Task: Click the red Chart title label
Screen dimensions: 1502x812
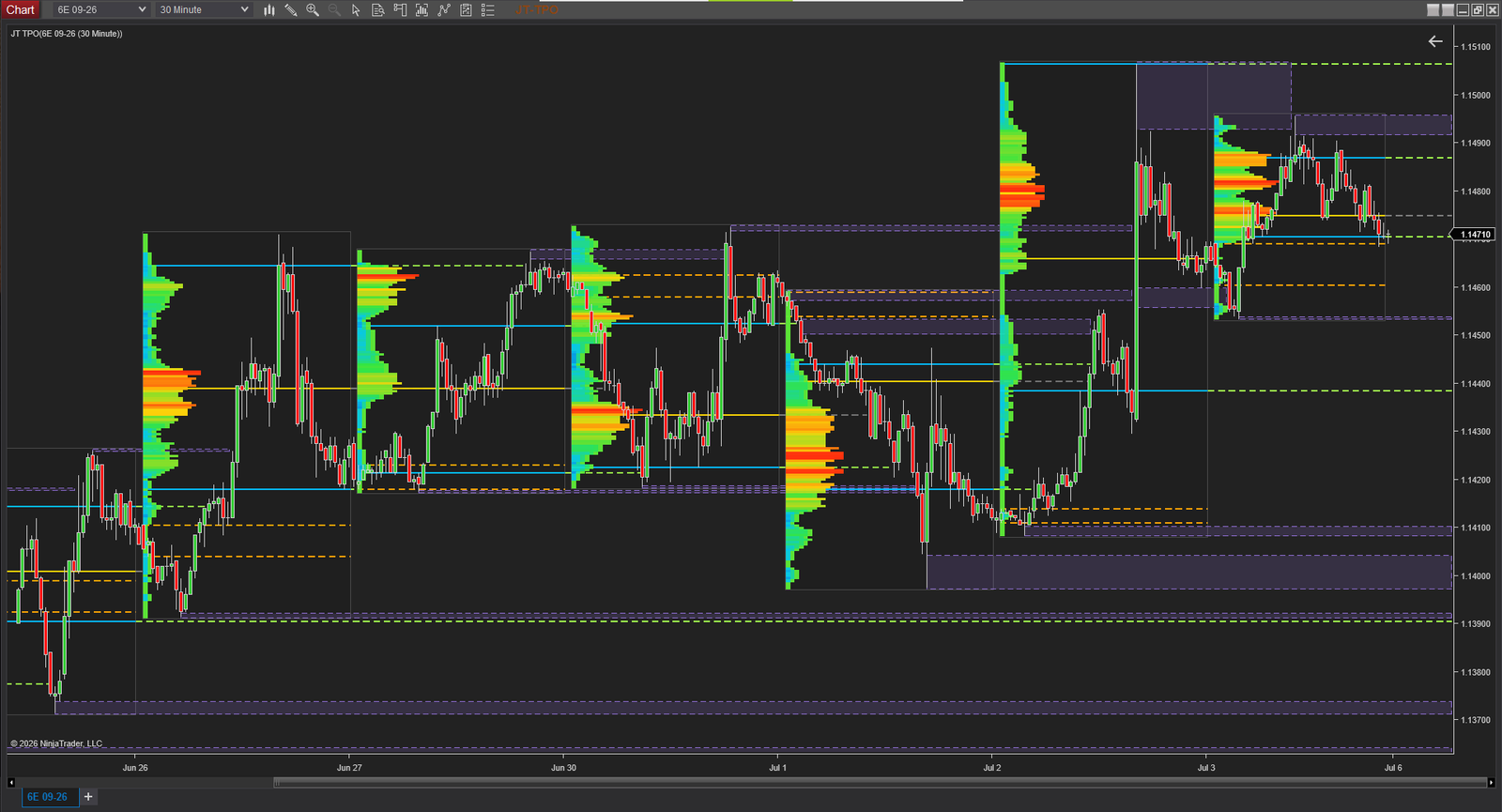Action: pyautogui.click(x=20, y=9)
